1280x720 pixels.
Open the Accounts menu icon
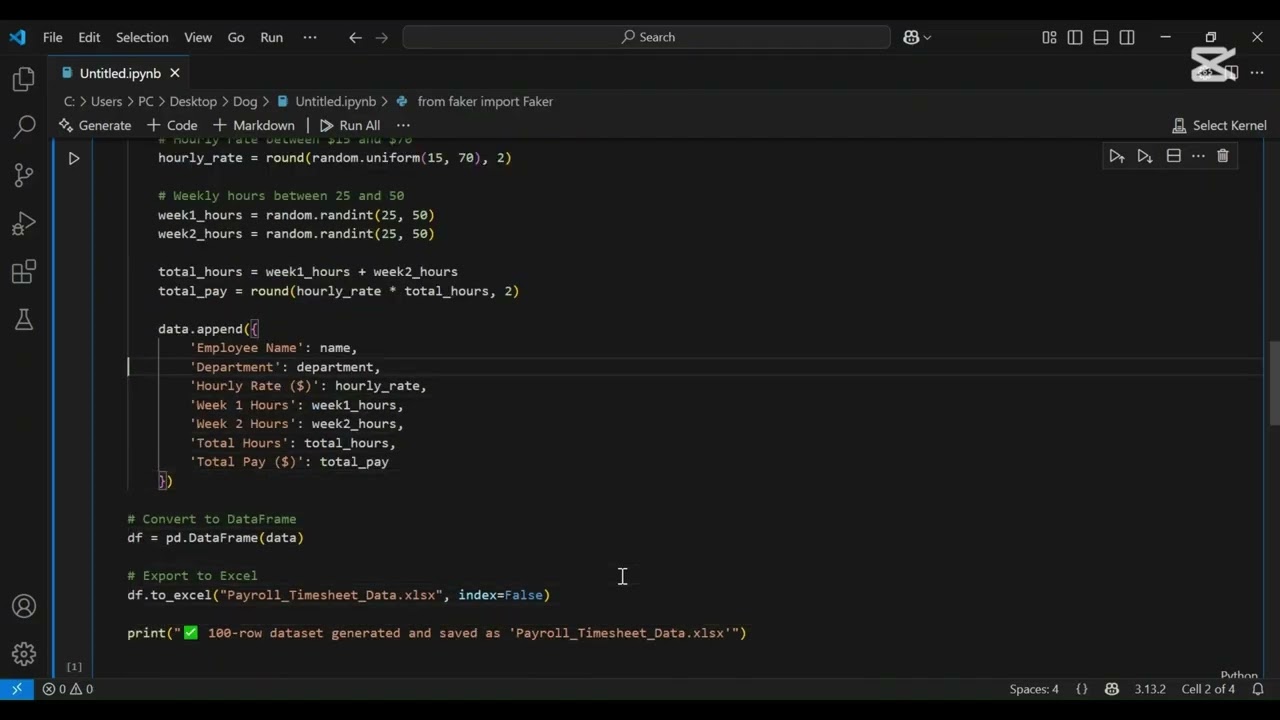tap(24, 606)
